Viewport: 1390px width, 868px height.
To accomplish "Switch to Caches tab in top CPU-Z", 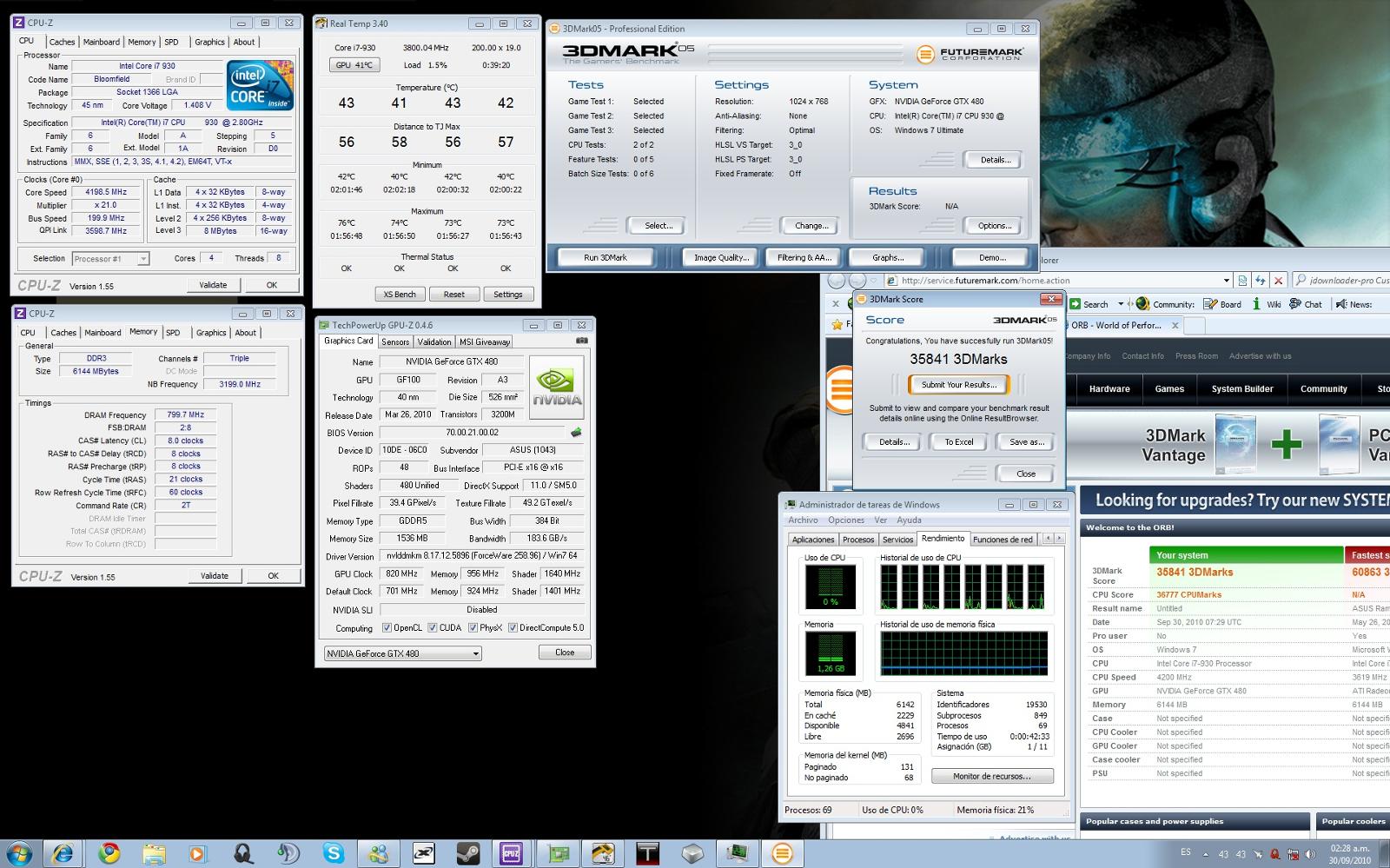I will click(x=62, y=42).
